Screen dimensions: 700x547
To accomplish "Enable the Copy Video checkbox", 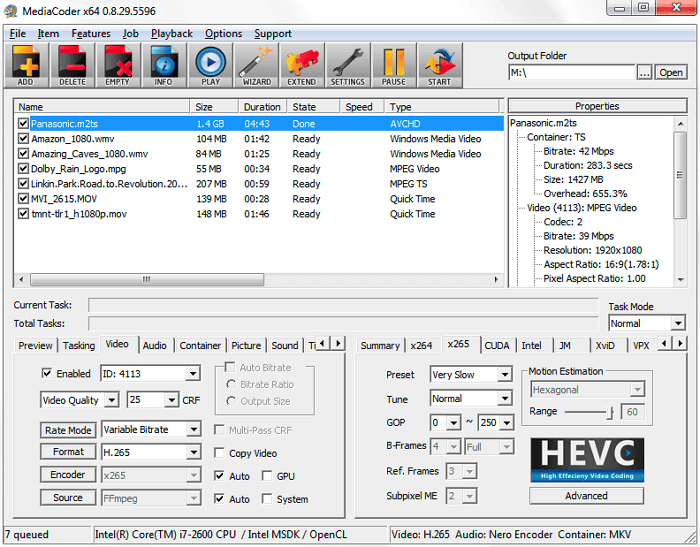I will pos(219,454).
